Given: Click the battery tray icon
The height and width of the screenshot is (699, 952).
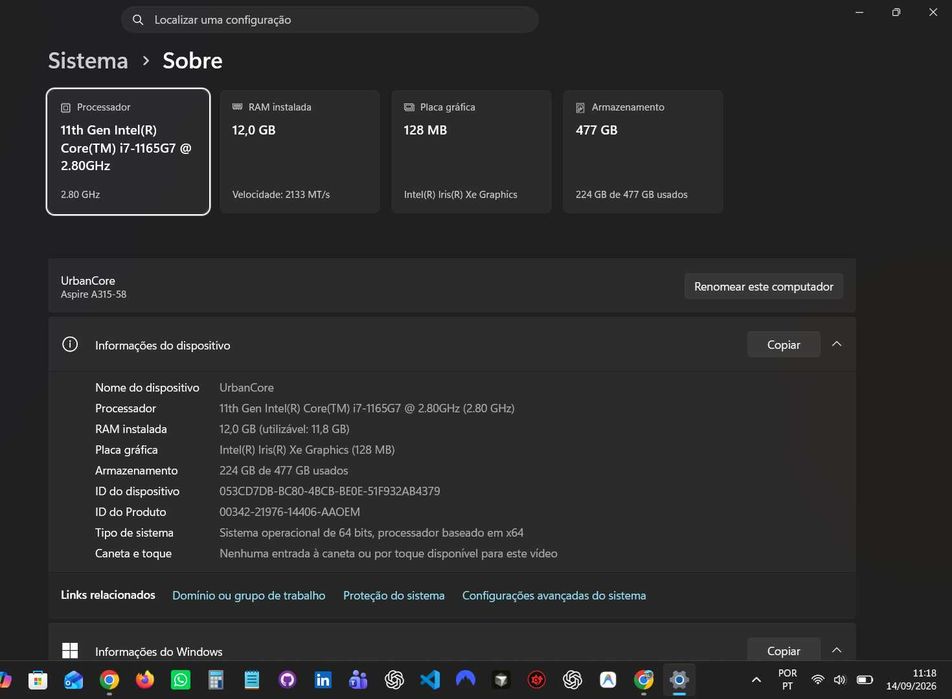Looking at the screenshot, I should [x=865, y=680].
